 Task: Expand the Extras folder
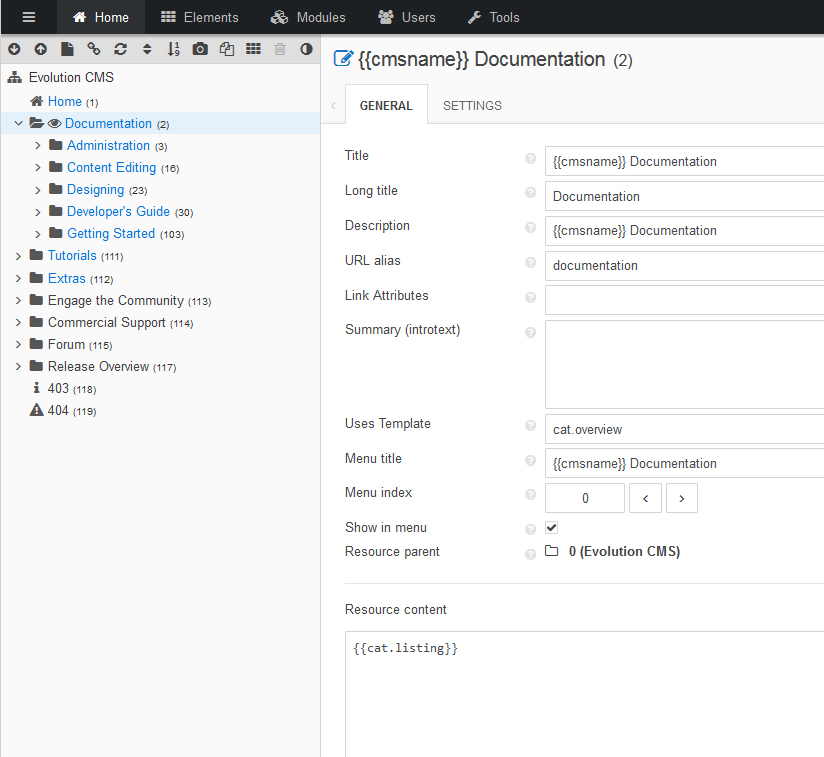coord(18,278)
